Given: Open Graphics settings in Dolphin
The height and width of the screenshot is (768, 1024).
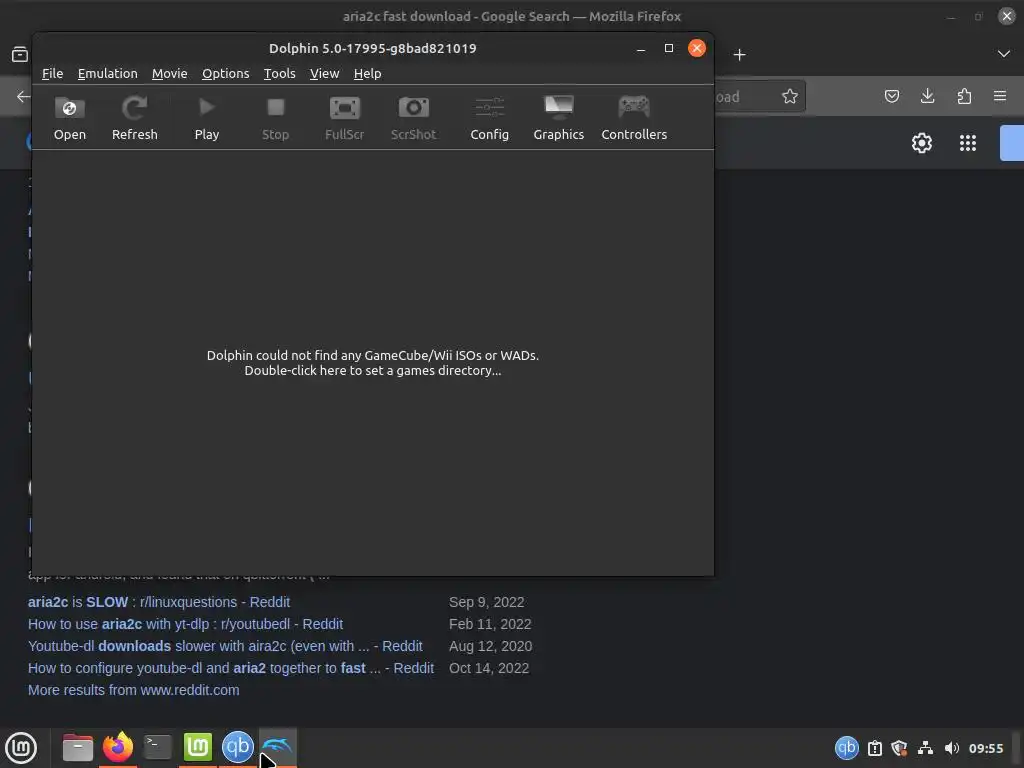Looking at the screenshot, I should [558, 118].
